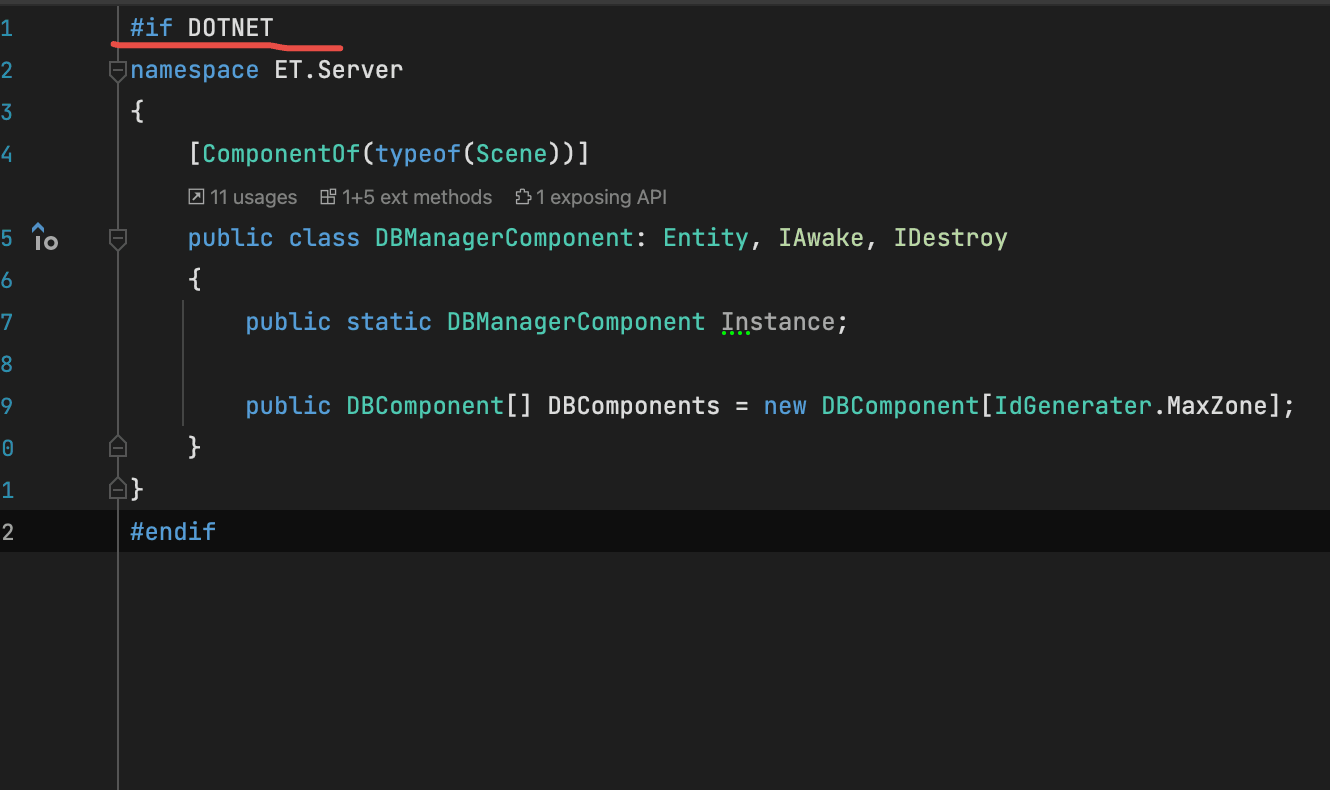The height and width of the screenshot is (790, 1330).
Task: Click the IDestroy interface name
Action: tap(951, 238)
